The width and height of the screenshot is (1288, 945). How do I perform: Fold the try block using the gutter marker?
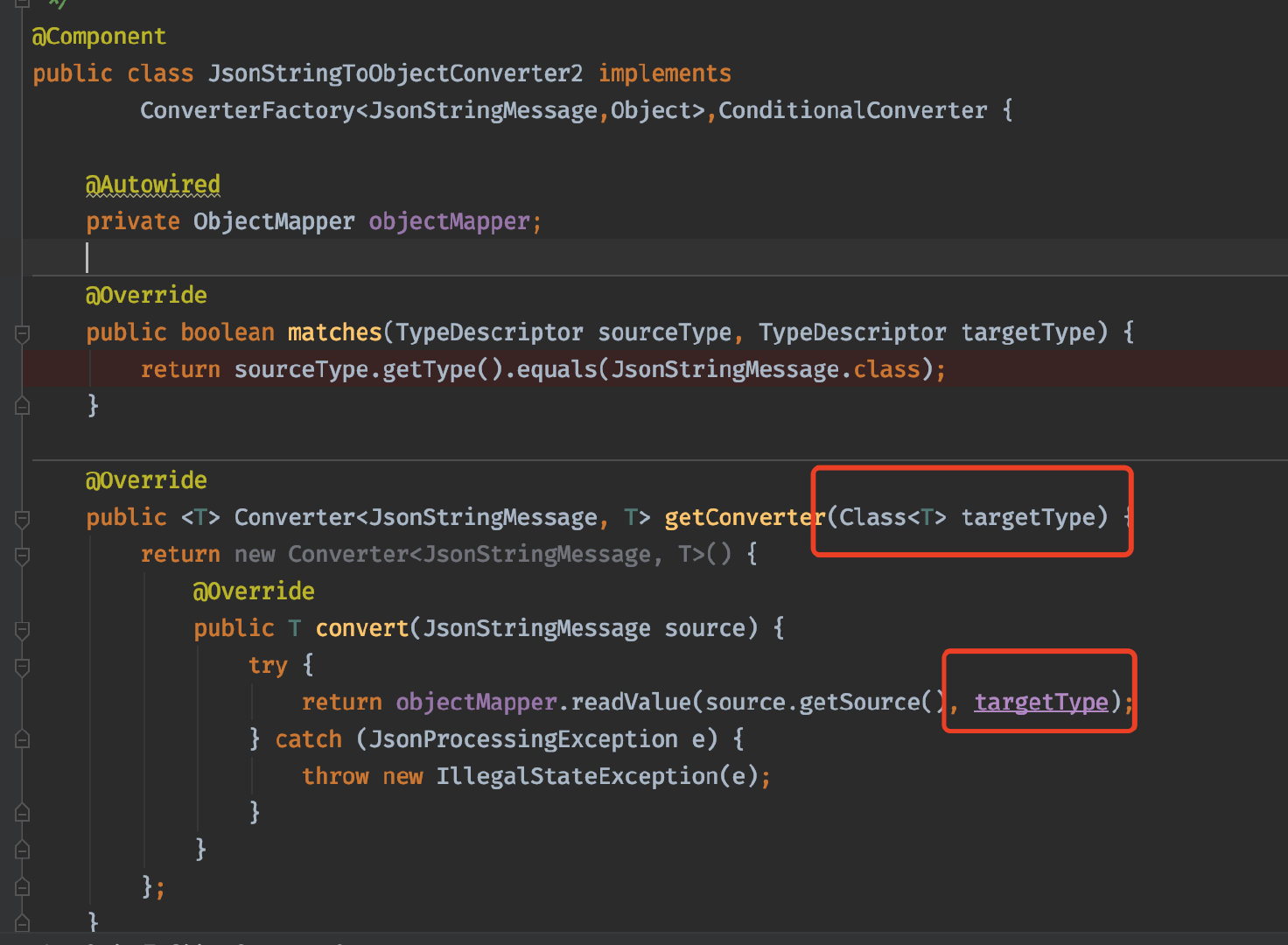23,667
